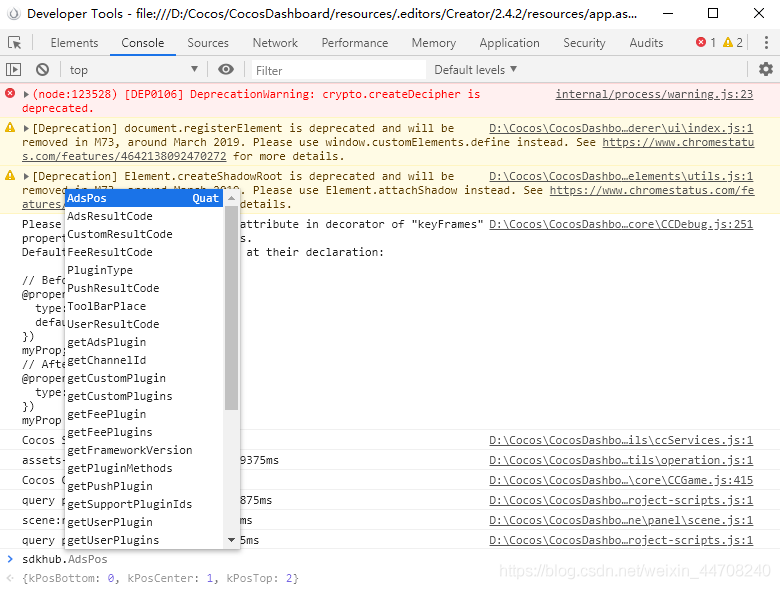The image size is (780, 589).
Task: Open console settings gear icon
Action: point(766,69)
